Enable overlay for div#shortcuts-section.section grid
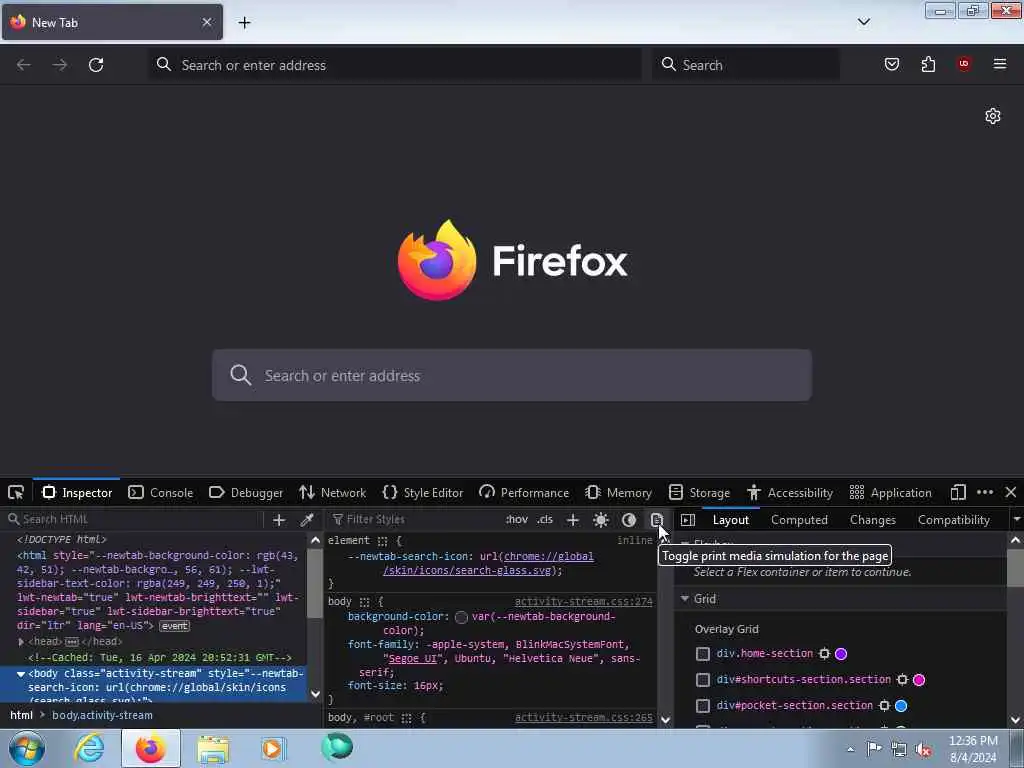 click(703, 680)
